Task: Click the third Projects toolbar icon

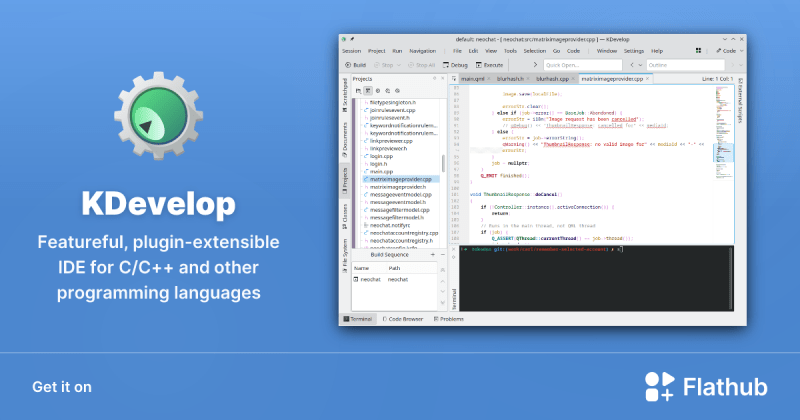Action: tap(378, 91)
